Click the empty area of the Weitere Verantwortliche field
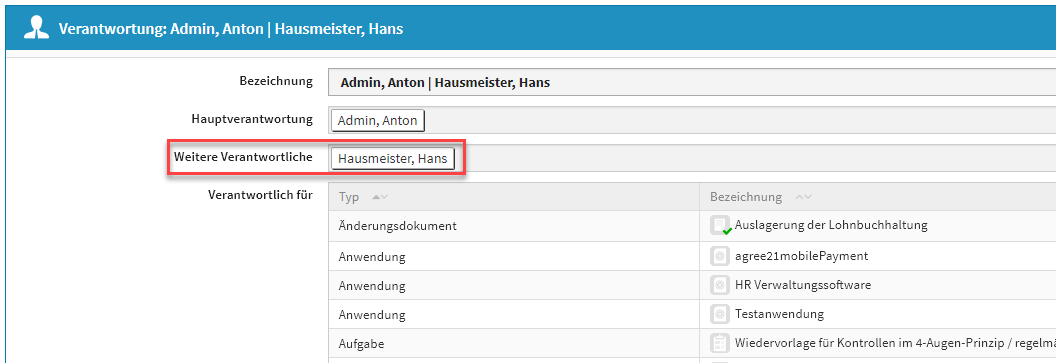This screenshot has width=1056, height=363. coord(754,159)
